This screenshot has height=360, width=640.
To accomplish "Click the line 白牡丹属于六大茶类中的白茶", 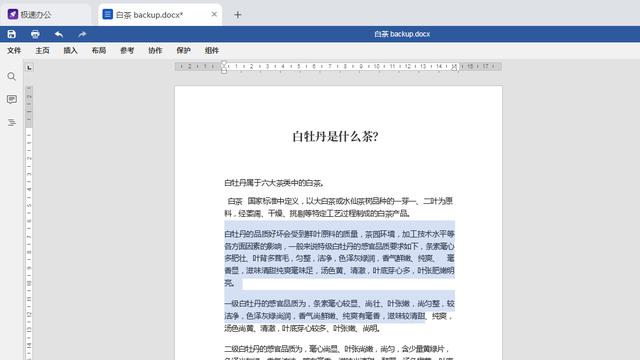I will 274,183.
